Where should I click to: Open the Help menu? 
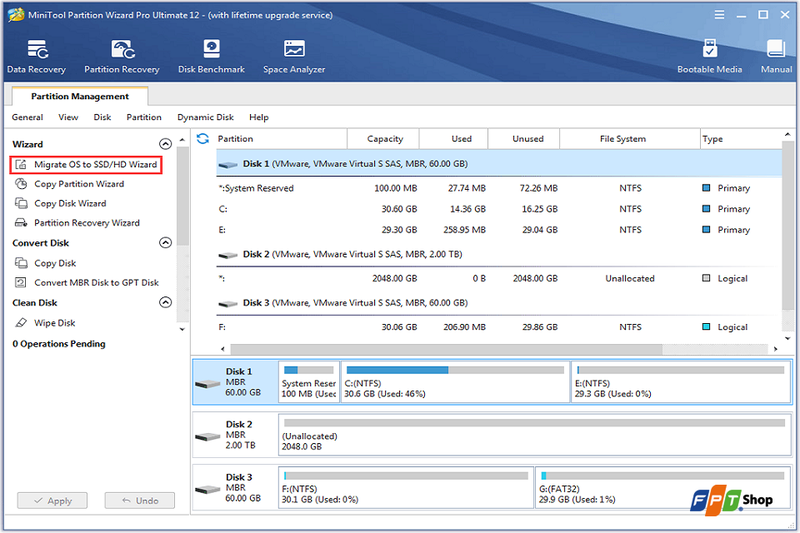pyautogui.click(x=259, y=117)
